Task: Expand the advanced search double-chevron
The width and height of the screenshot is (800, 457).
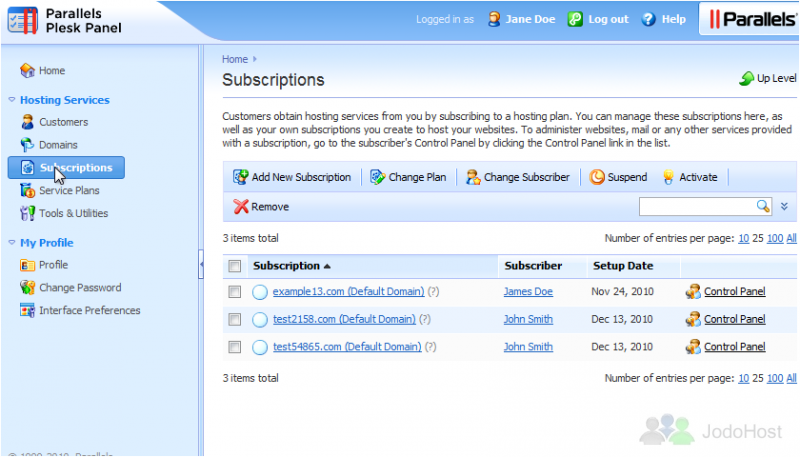Action: click(784, 207)
